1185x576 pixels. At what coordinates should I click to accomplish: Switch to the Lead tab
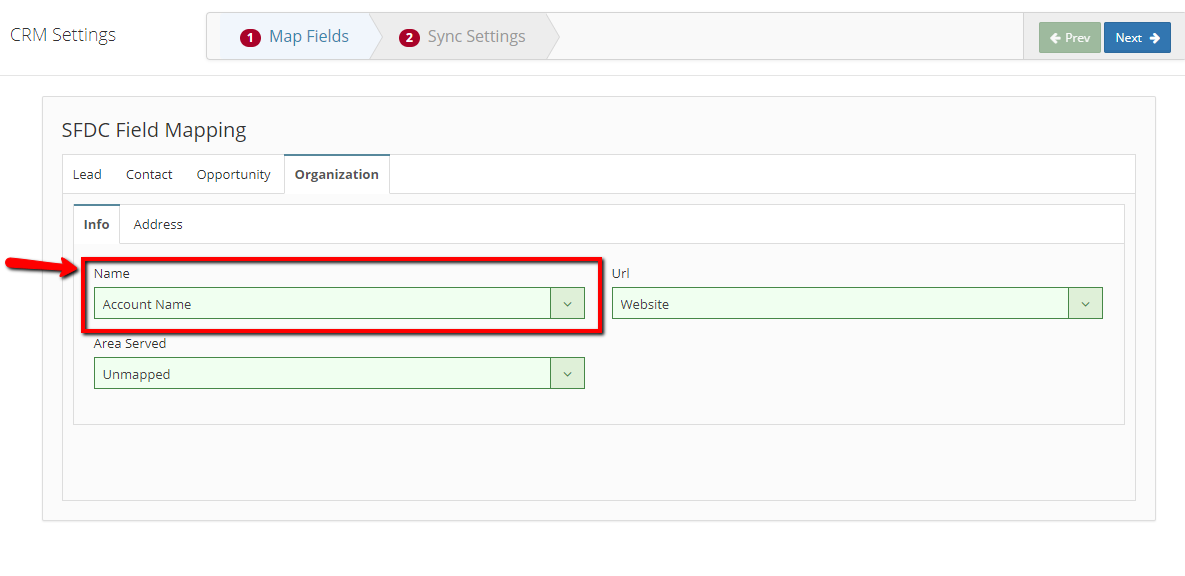point(87,175)
